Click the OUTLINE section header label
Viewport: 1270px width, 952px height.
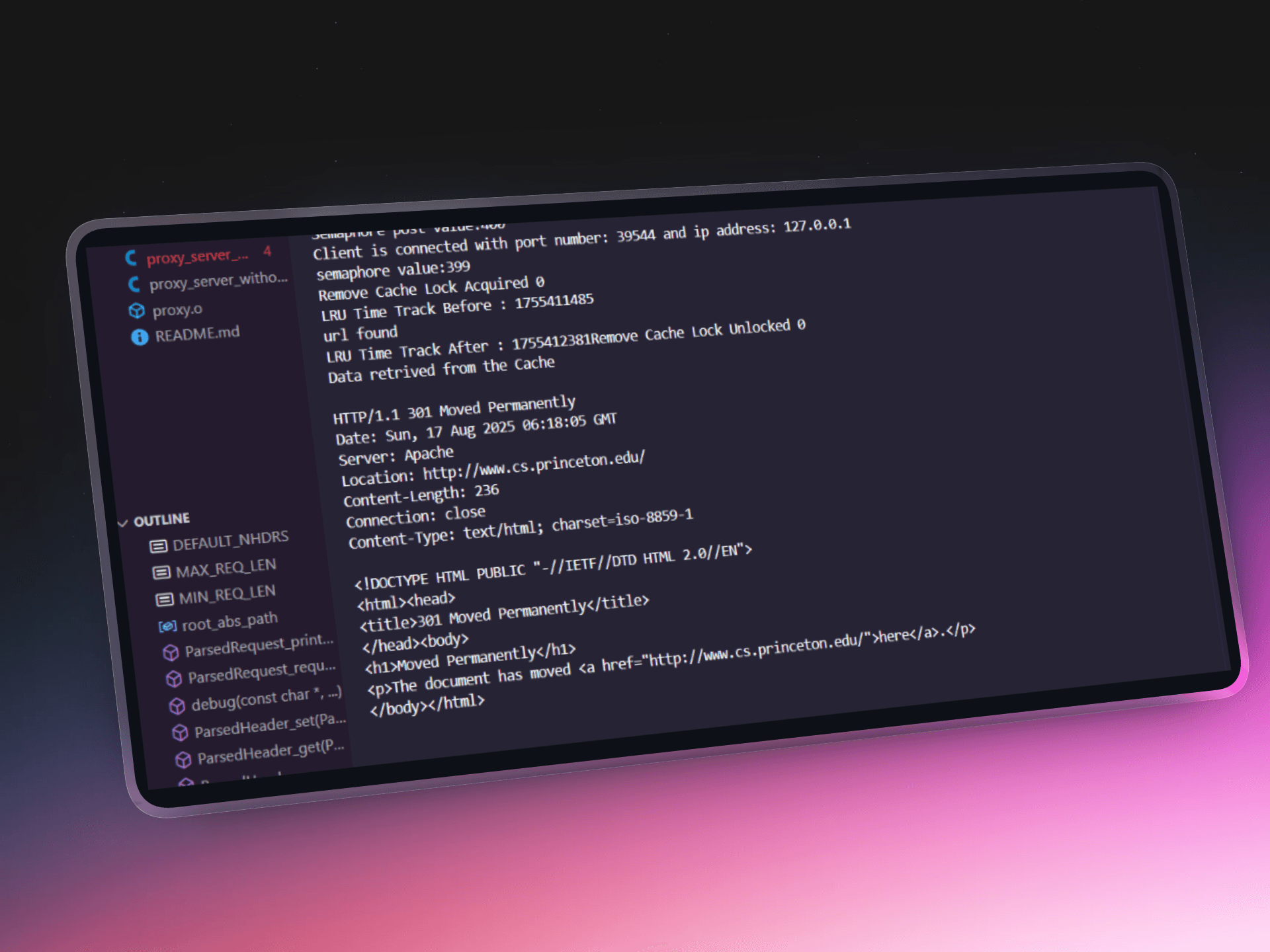(162, 520)
